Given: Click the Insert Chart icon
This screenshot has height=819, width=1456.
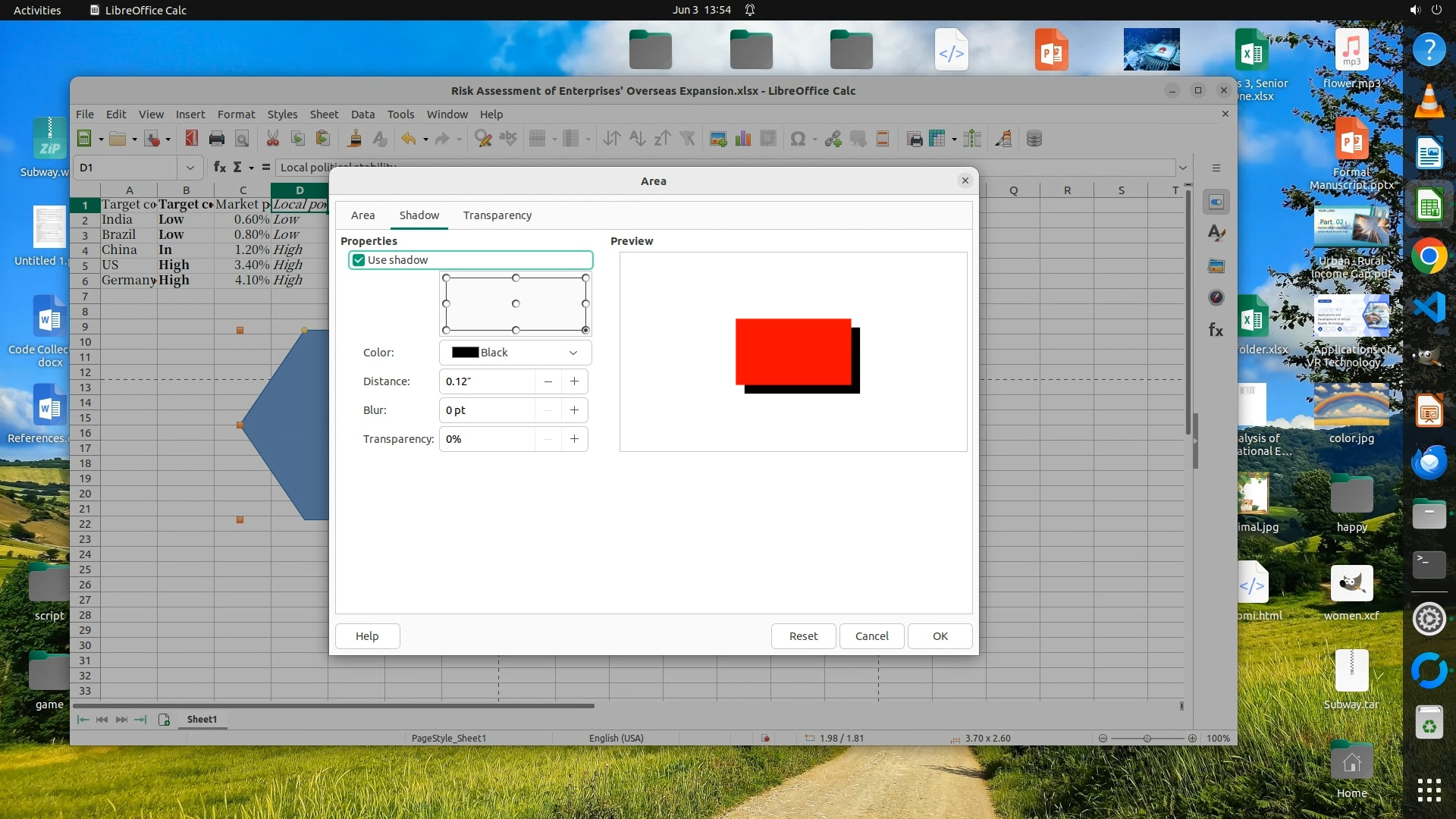Looking at the screenshot, I should click(x=743, y=139).
